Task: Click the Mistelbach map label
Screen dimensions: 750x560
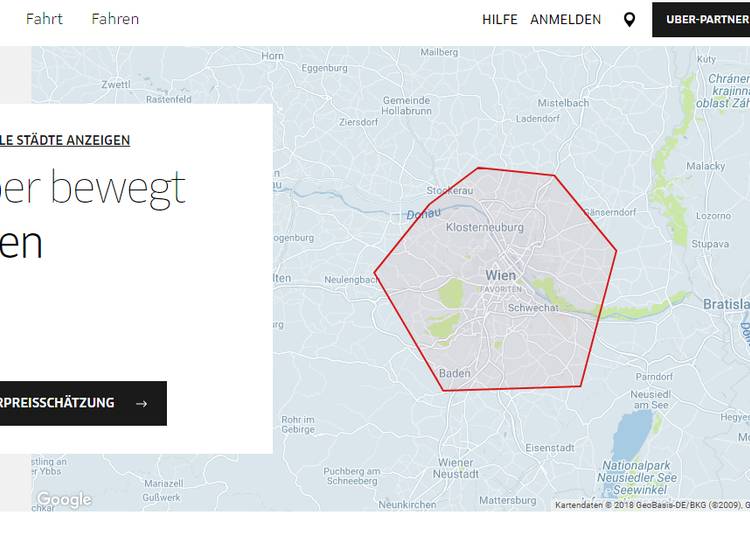Action: tap(563, 103)
